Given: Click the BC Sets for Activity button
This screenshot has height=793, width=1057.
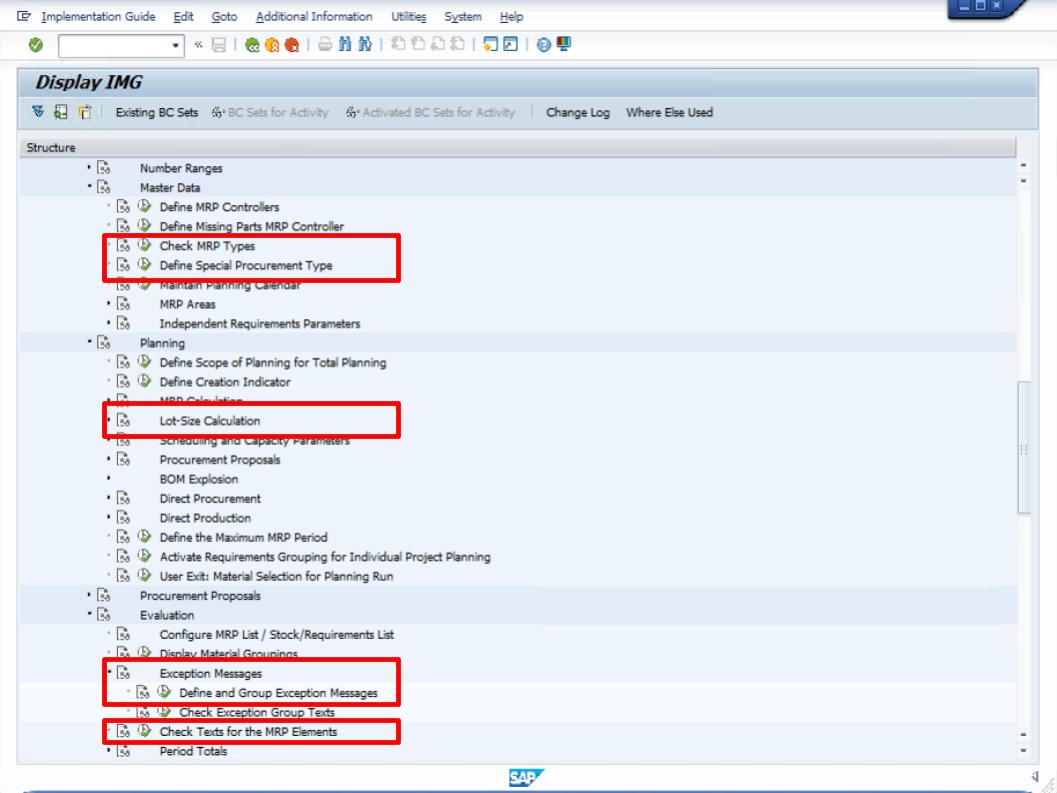Looking at the screenshot, I should (x=270, y=113).
